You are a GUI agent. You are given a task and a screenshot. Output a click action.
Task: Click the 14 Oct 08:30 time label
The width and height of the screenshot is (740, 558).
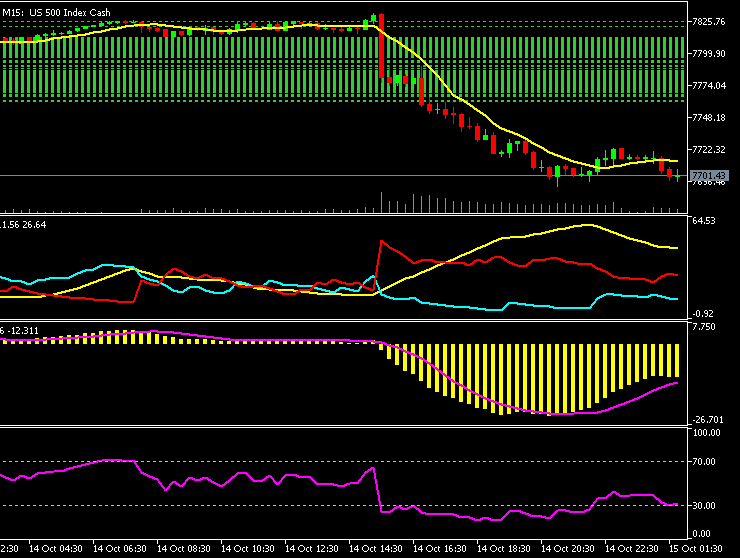pyautogui.click(x=184, y=549)
